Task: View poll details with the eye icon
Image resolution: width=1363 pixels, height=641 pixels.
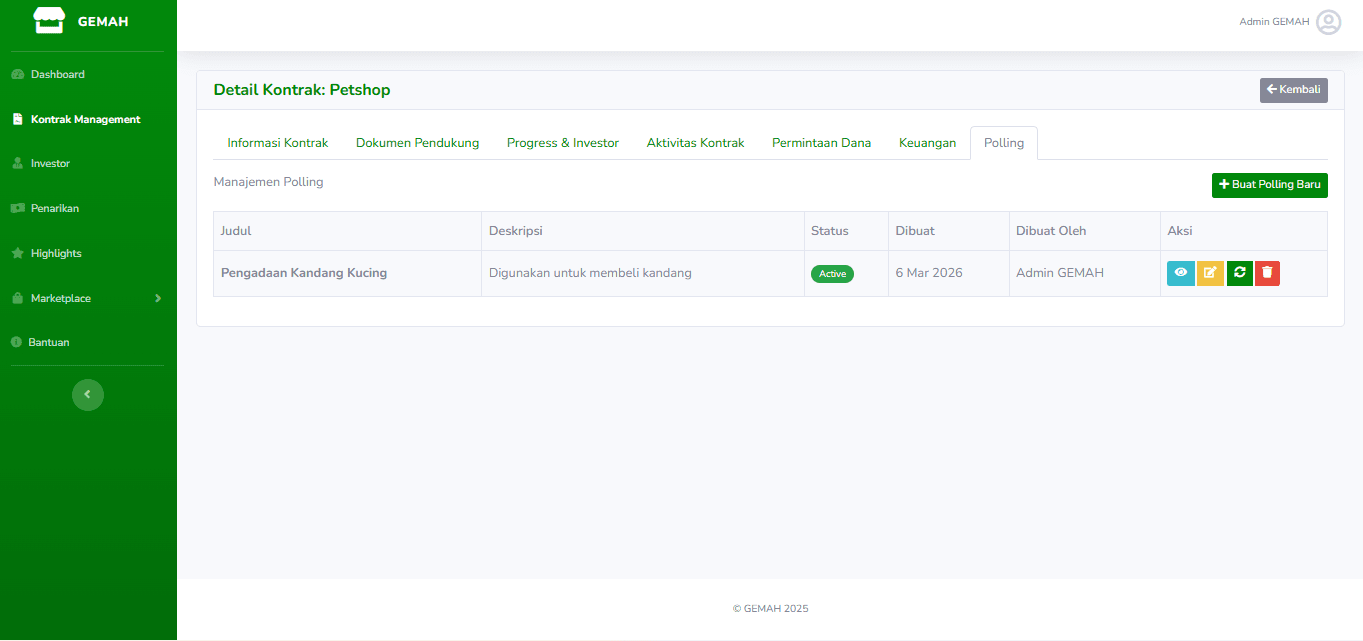Action: click(1180, 273)
